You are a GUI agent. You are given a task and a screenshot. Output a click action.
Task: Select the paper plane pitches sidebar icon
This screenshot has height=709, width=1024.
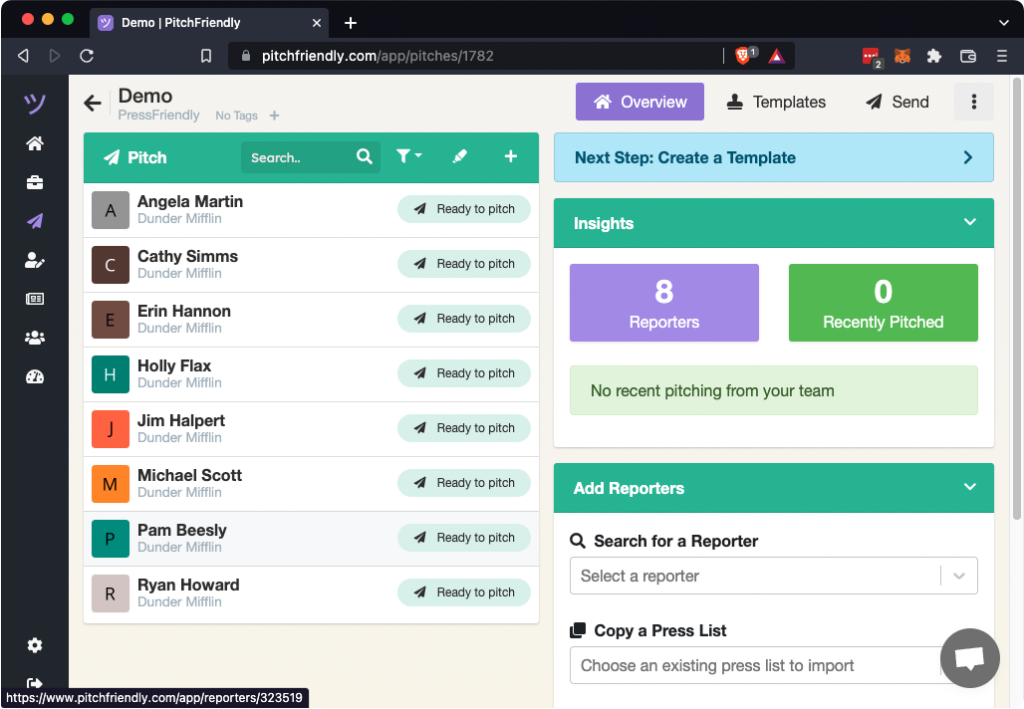[x=35, y=221]
